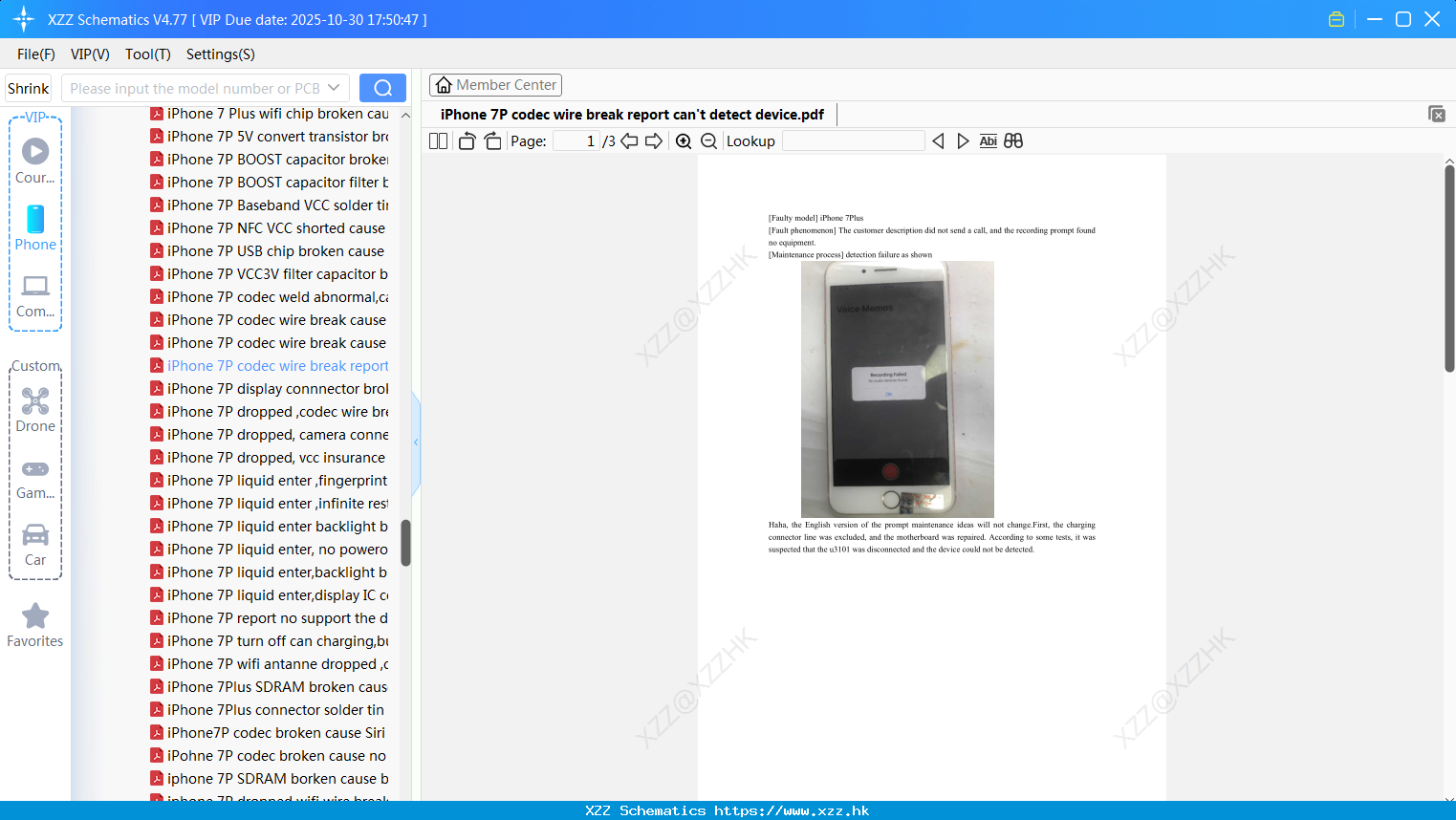Expand the model number dropdown
The width and height of the screenshot is (1456, 820).
(334, 88)
